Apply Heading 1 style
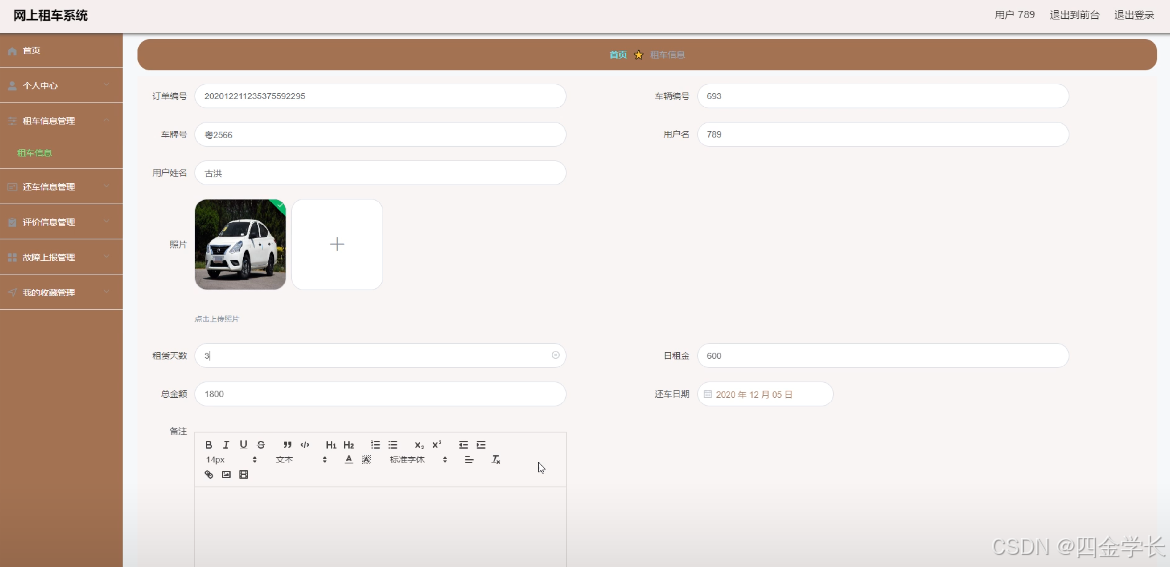The image size is (1170, 567). 331,445
